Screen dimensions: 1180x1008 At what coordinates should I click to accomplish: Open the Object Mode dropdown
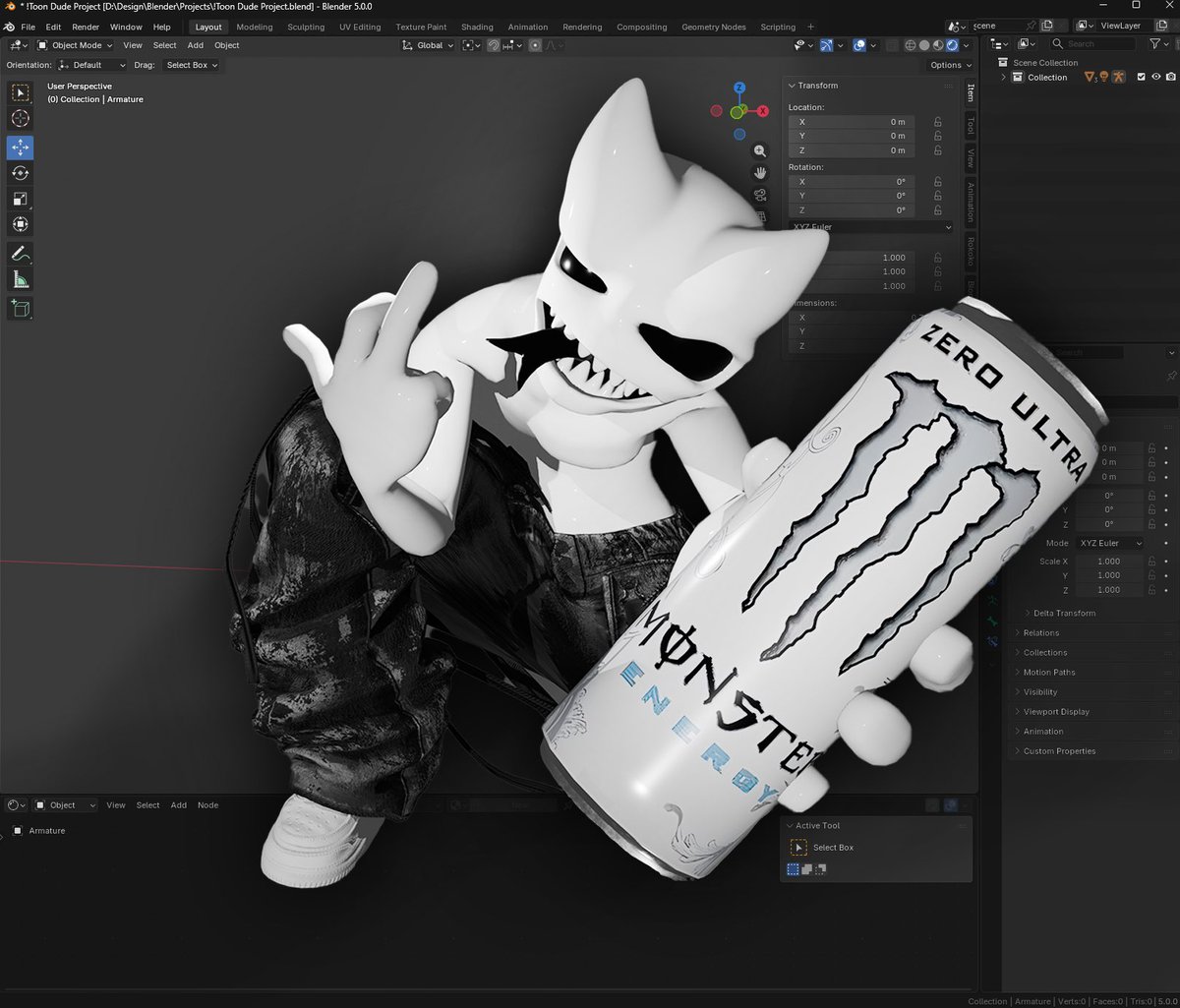(75, 45)
